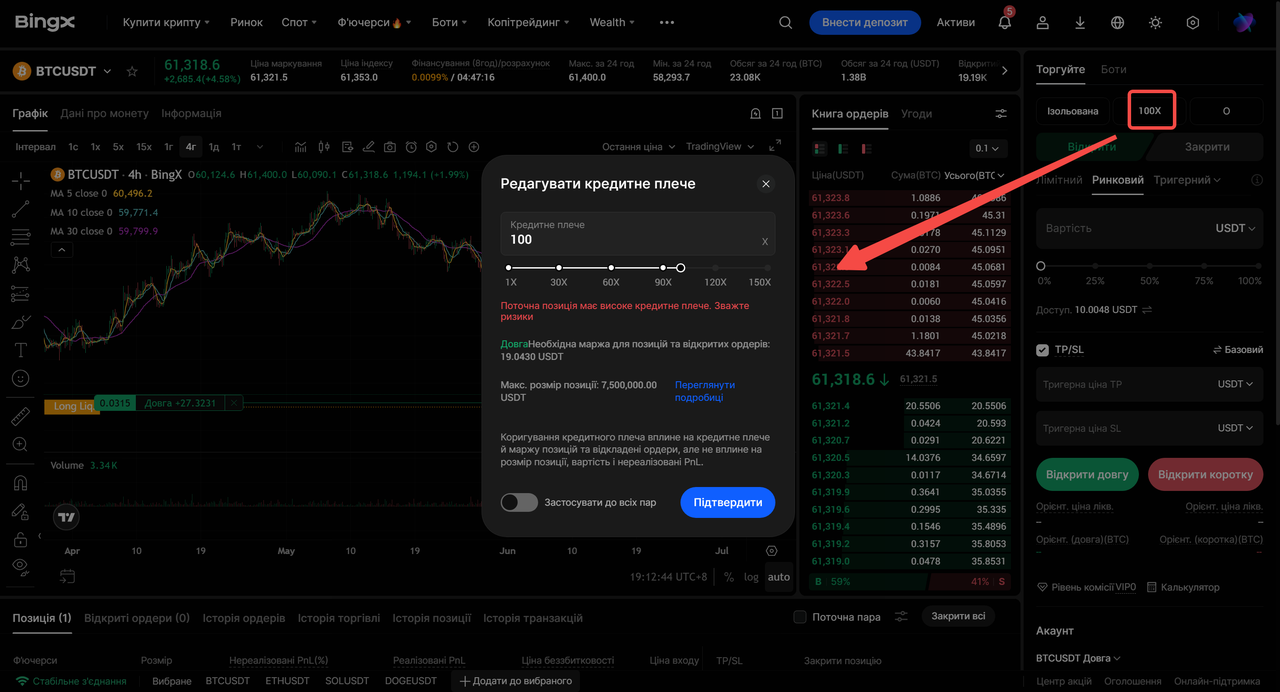Follow the 'Переглянути подробиці' link

pos(705,391)
